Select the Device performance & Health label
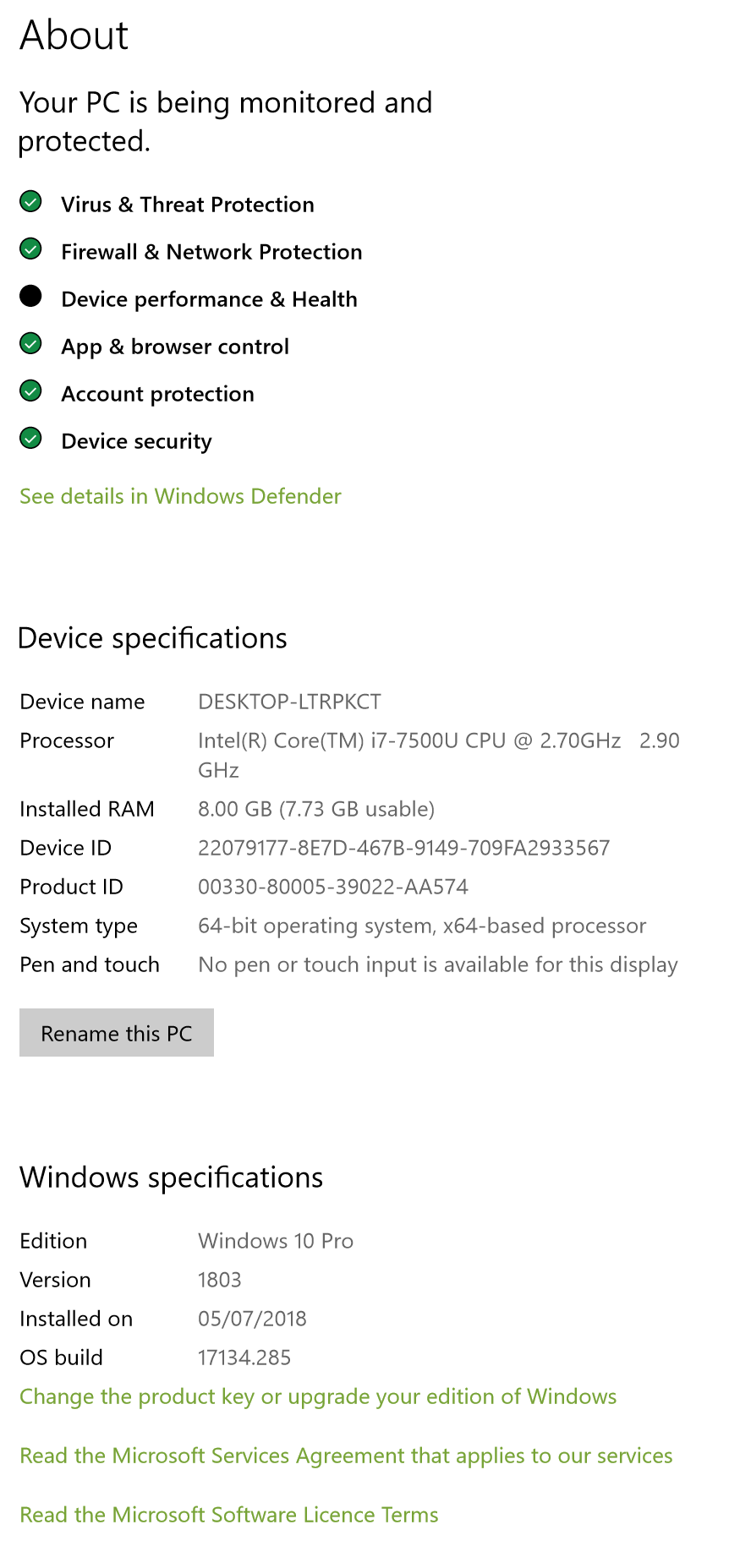 click(x=209, y=299)
